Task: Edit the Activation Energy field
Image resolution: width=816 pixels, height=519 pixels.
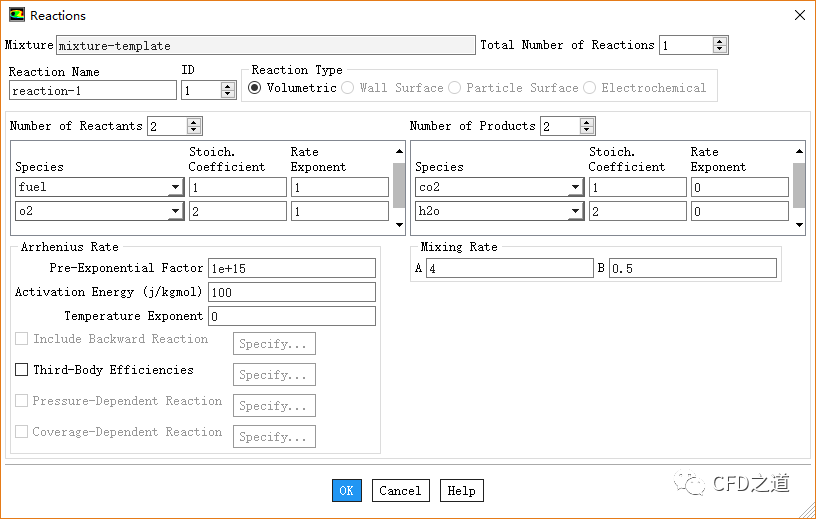Action: [x=291, y=292]
